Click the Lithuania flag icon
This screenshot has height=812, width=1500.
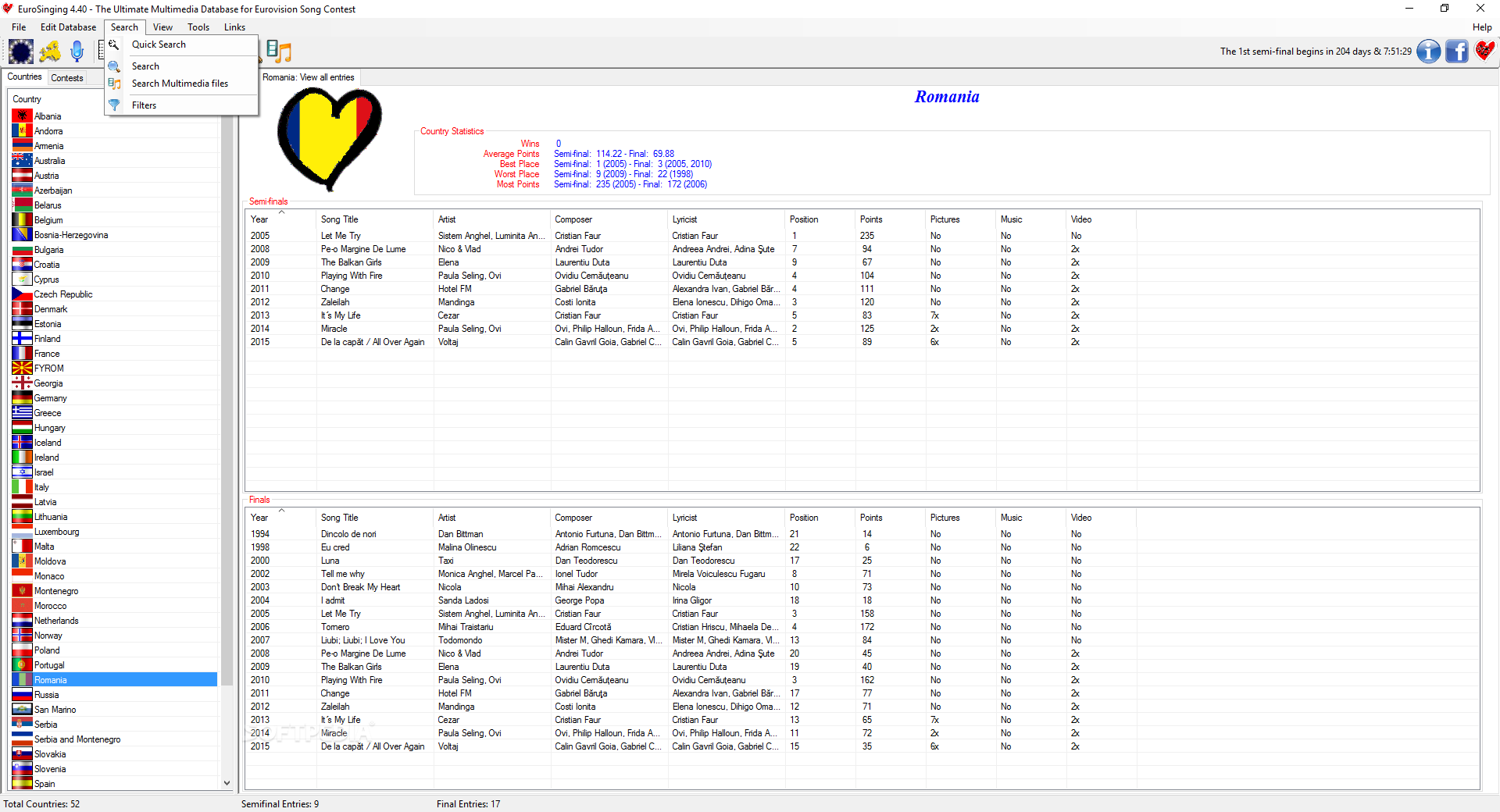click(22, 517)
